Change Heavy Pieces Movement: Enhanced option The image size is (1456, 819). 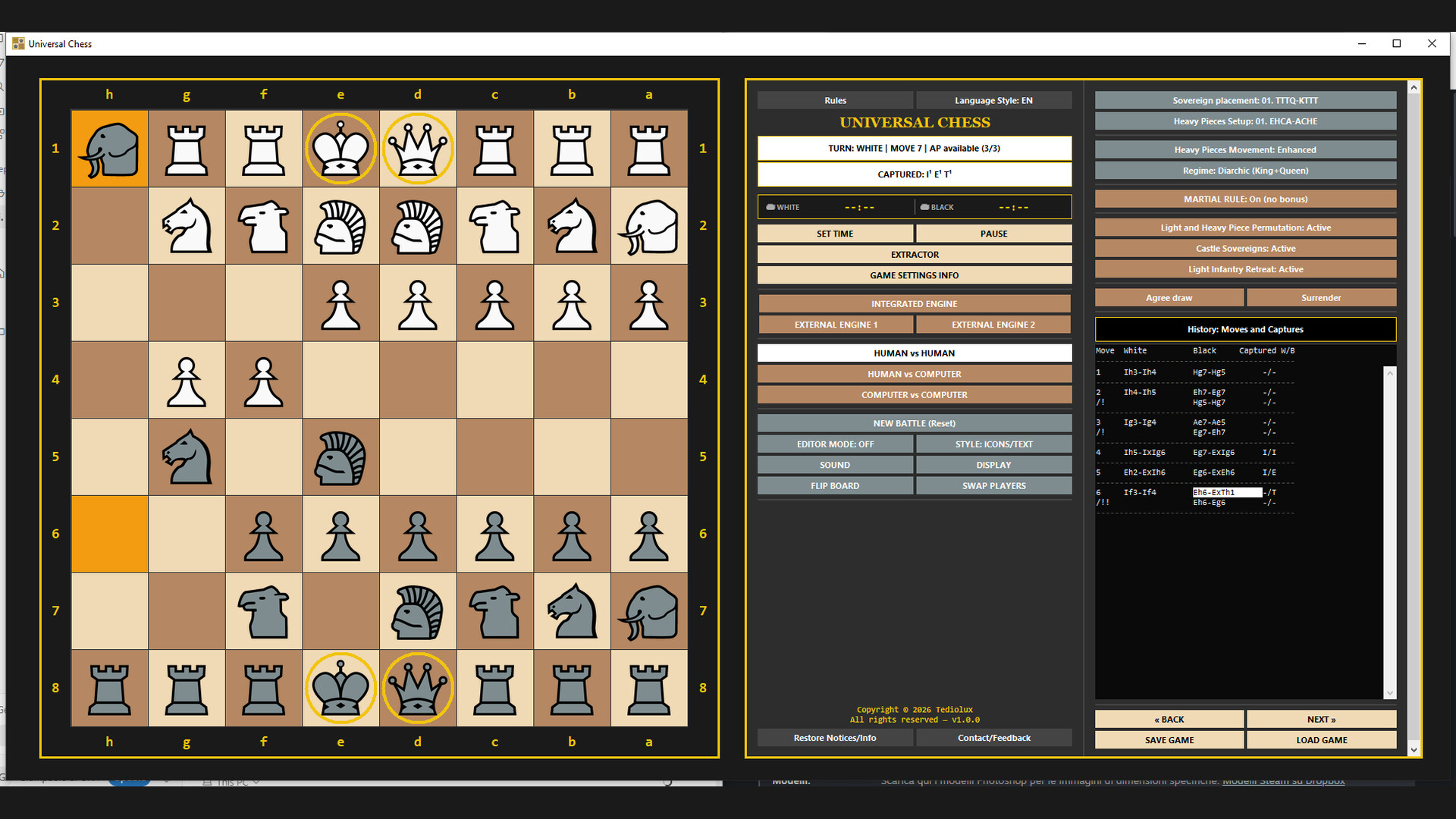click(1245, 150)
